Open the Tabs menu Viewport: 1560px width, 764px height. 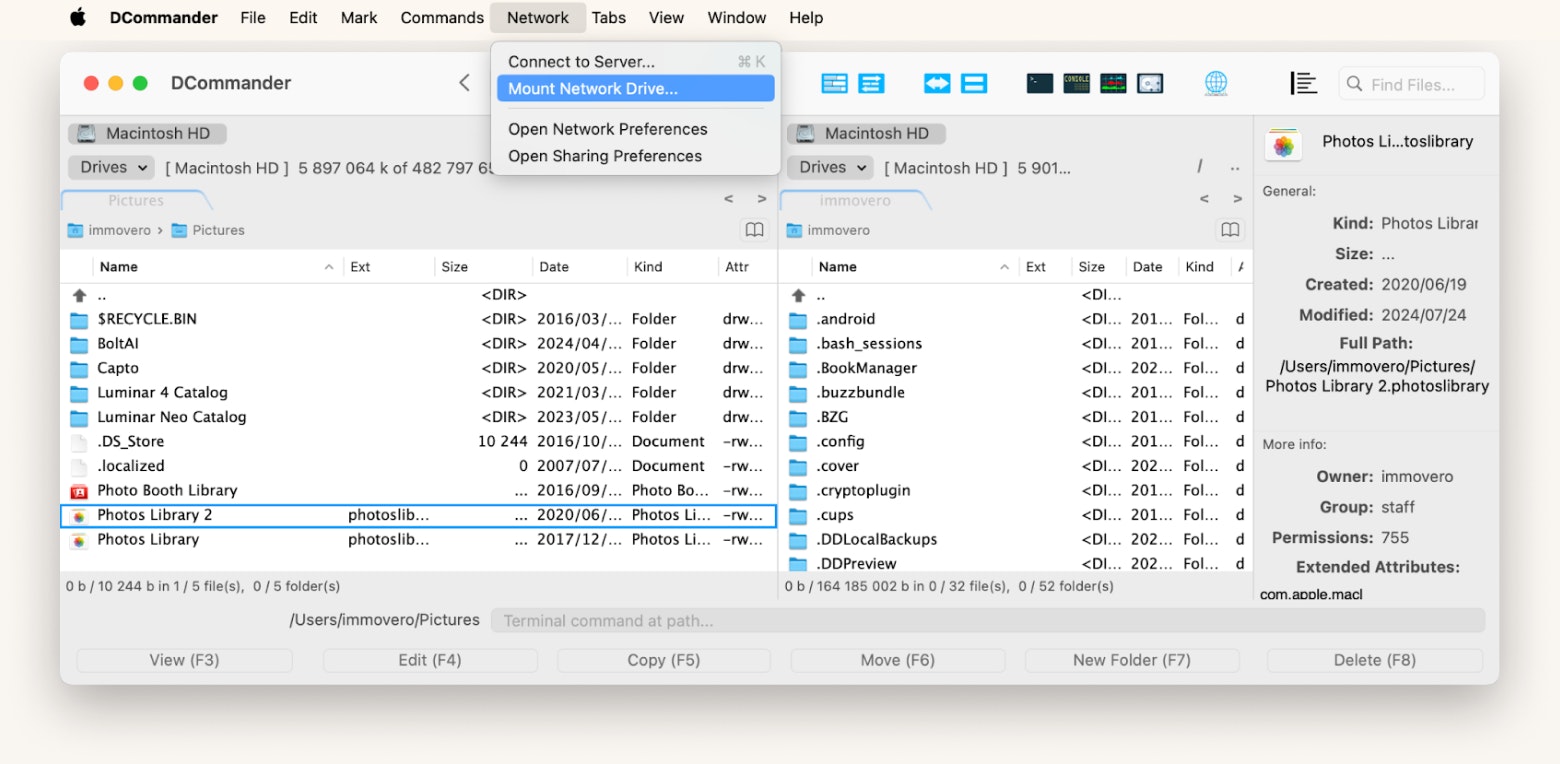(x=608, y=17)
